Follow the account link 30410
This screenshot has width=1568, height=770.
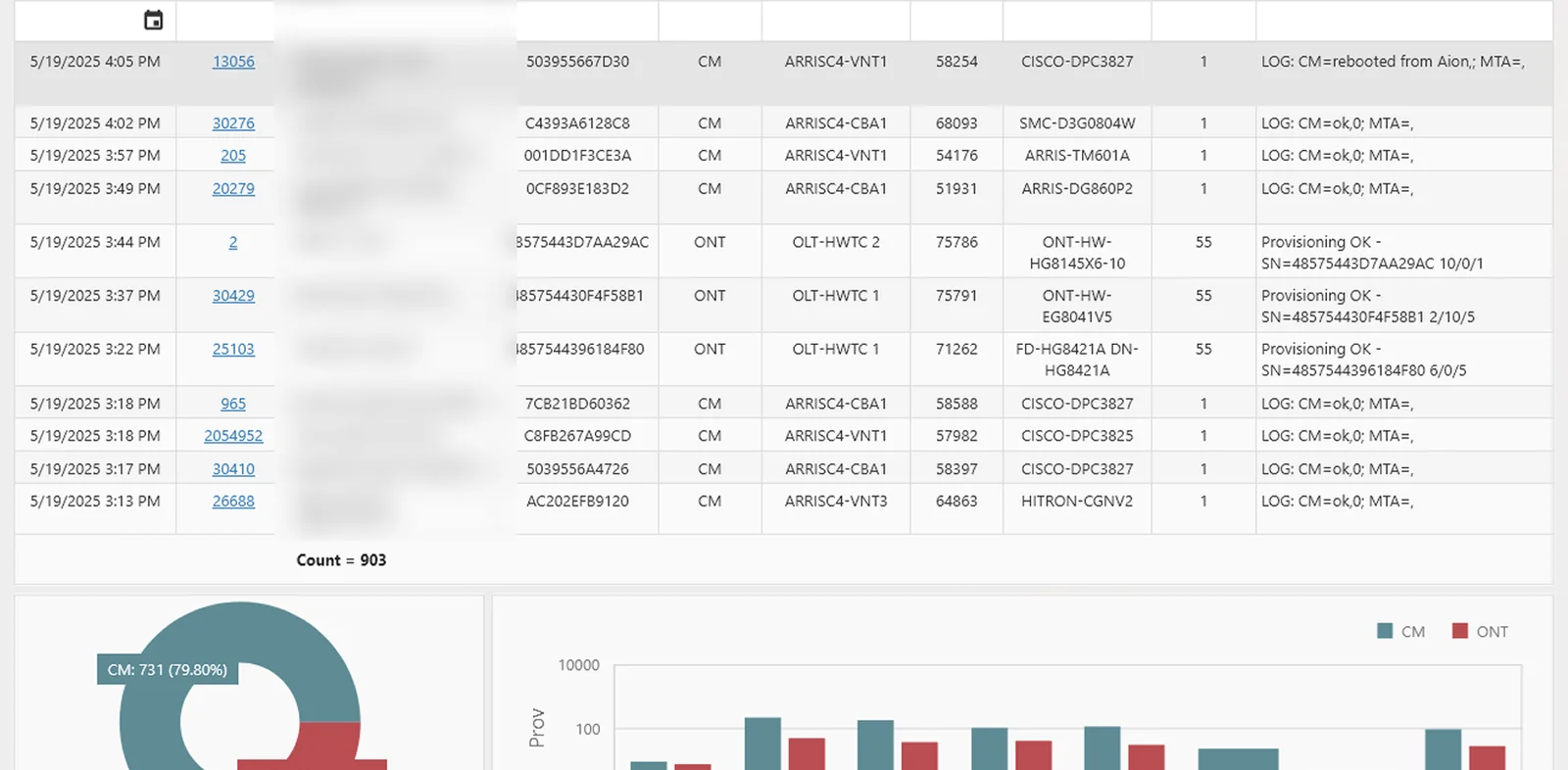233,469
